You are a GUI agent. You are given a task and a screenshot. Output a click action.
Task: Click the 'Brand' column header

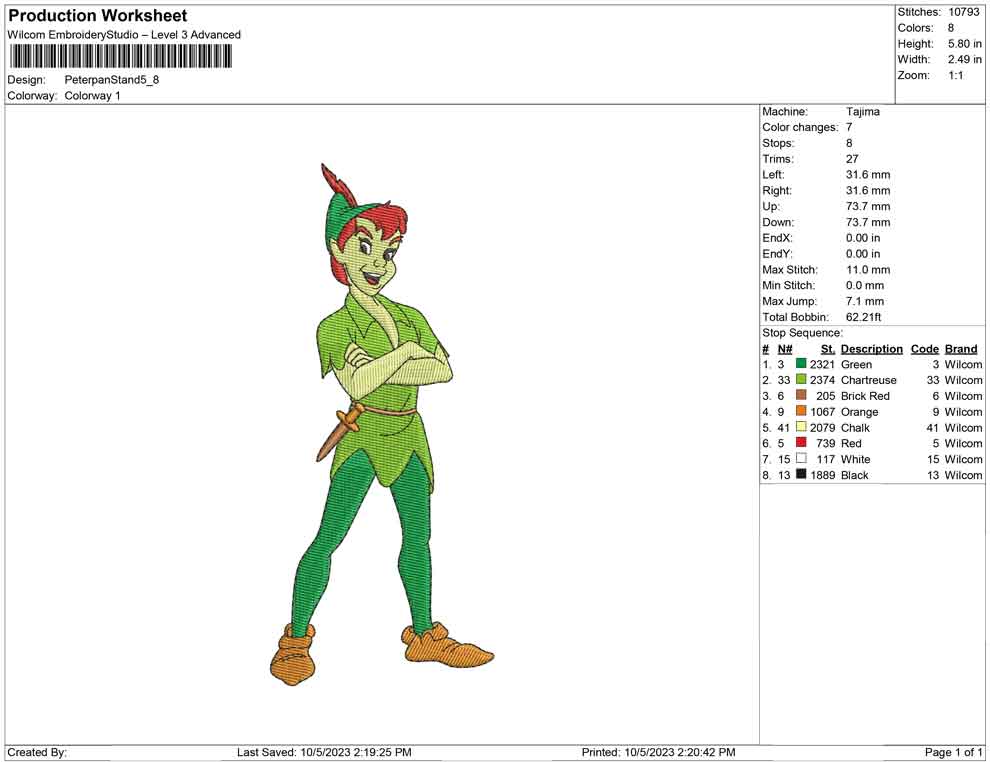961,349
